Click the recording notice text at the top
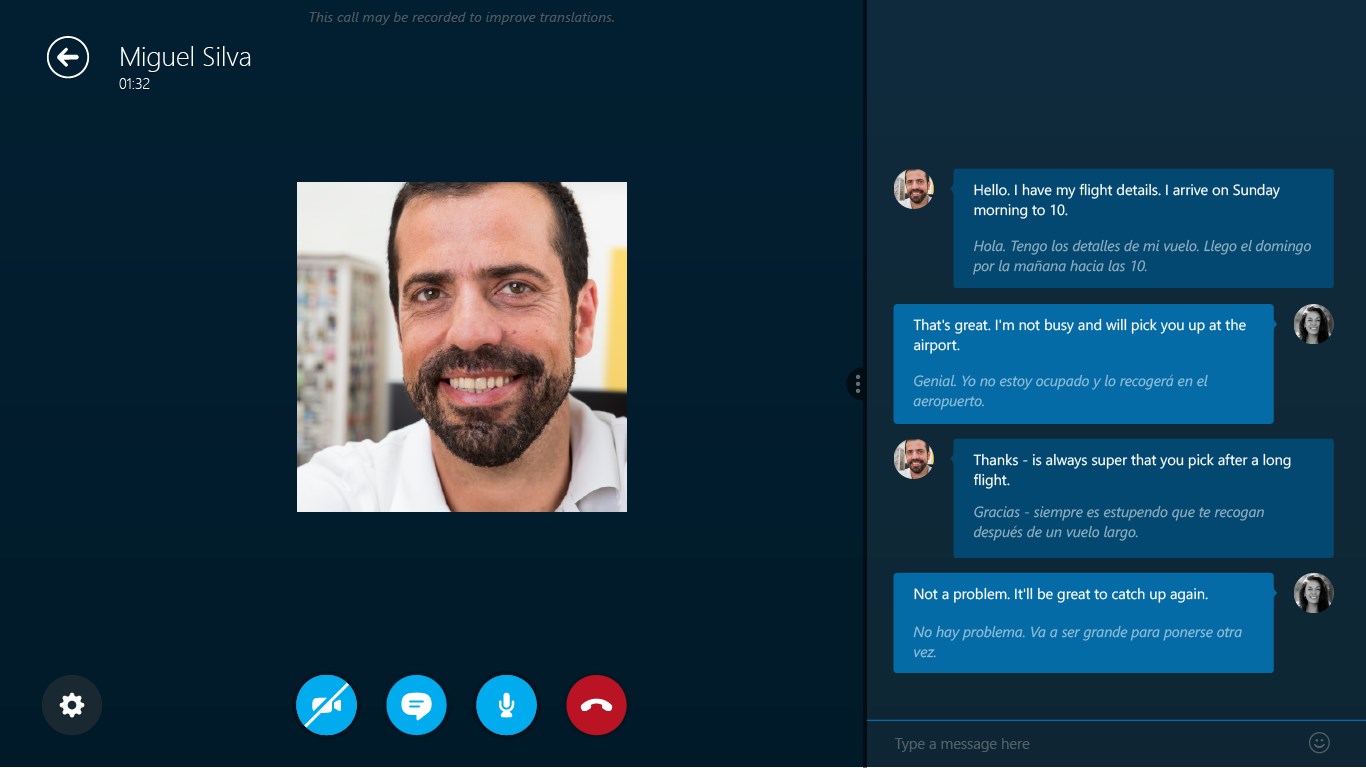 coord(461,17)
